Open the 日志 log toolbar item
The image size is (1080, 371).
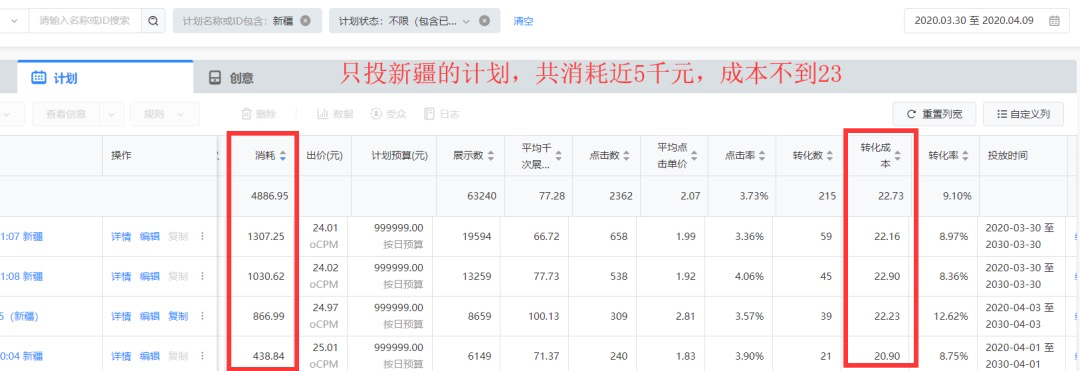(x=442, y=114)
